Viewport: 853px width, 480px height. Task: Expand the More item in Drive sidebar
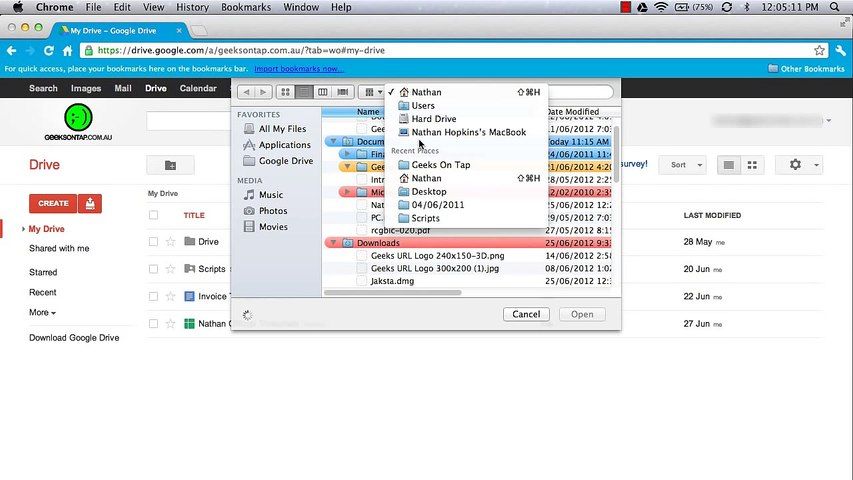42,312
